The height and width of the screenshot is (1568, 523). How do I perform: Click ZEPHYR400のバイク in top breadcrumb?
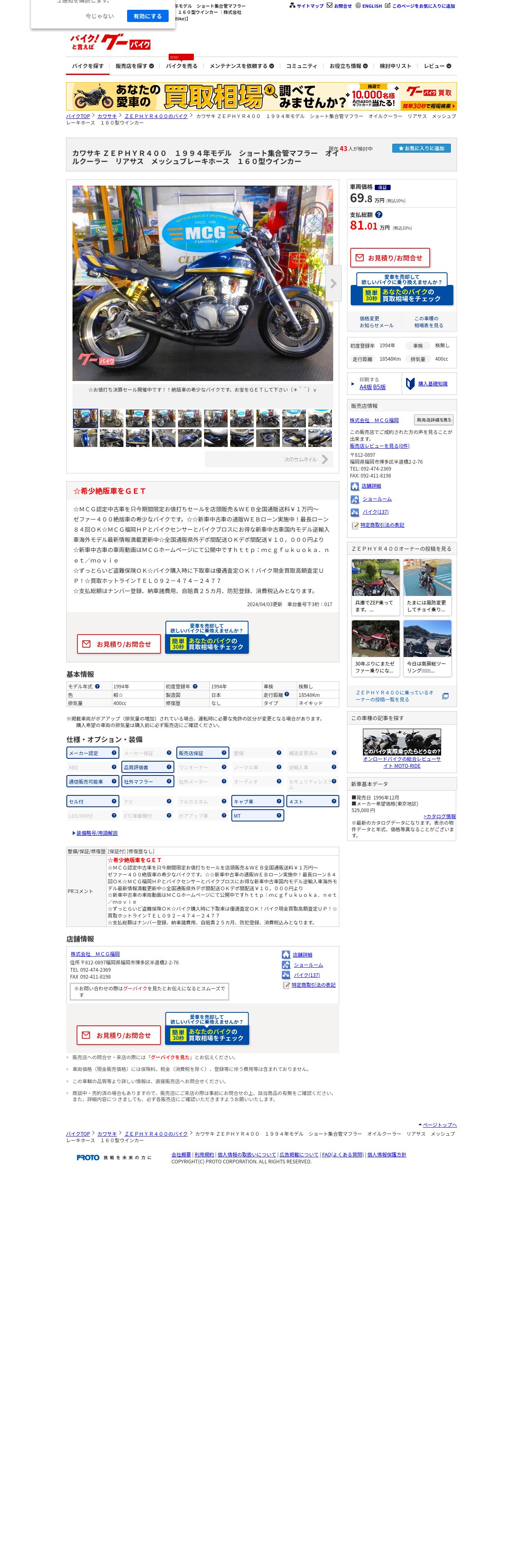tap(156, 116)
